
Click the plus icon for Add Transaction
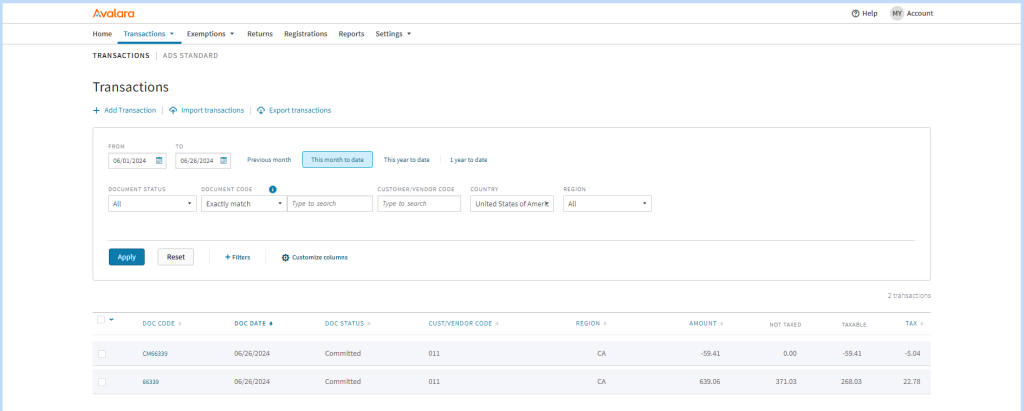96,110
